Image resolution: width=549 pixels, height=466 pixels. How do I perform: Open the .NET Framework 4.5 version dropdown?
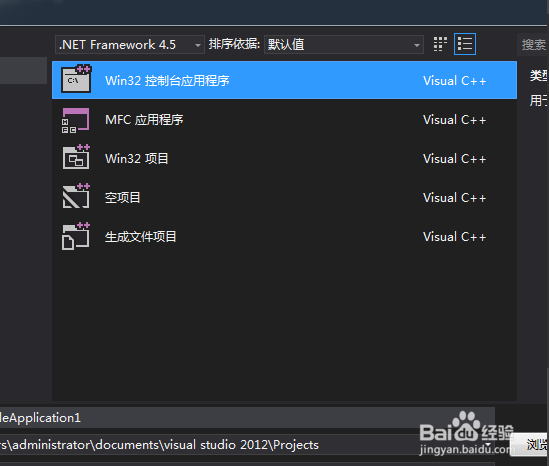click(x=130, y=44)
